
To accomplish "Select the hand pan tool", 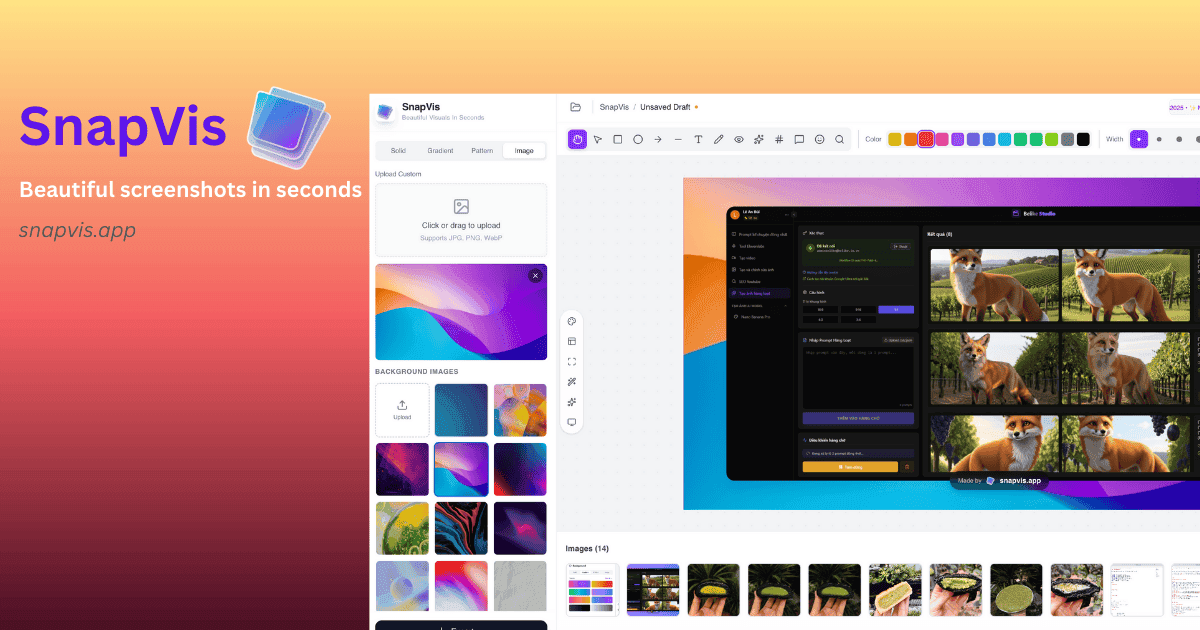I will (577, 139).
